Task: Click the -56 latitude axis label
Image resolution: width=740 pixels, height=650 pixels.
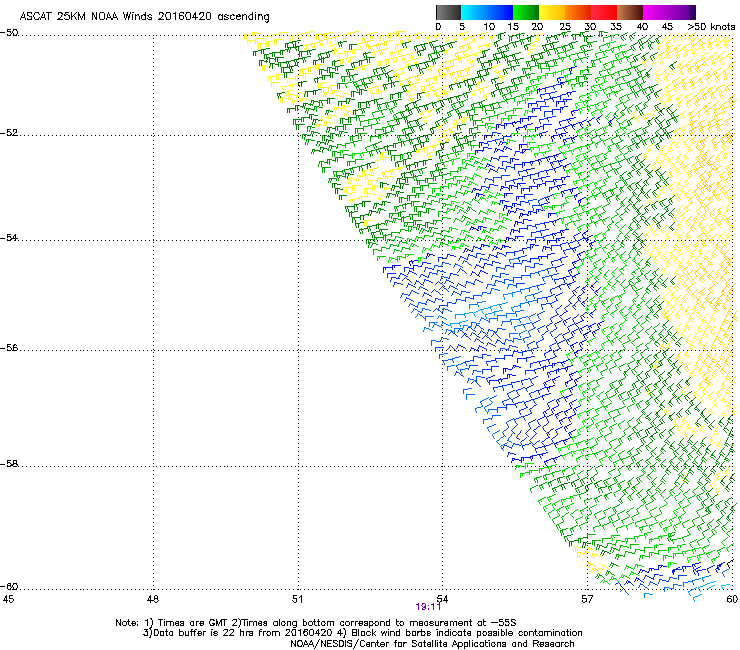Action: [9, 347]
